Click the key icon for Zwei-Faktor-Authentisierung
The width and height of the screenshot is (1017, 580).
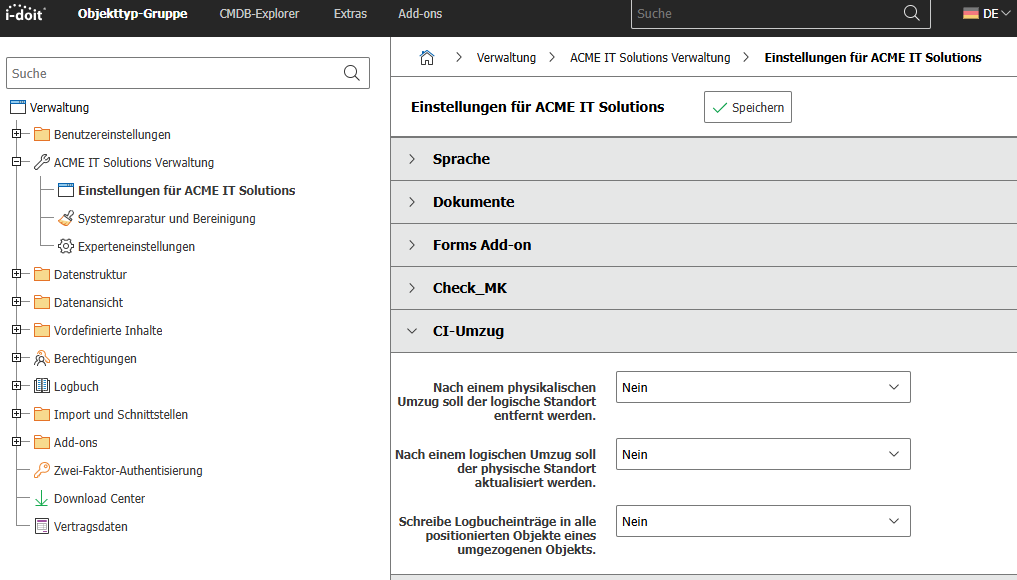[42, 470]
